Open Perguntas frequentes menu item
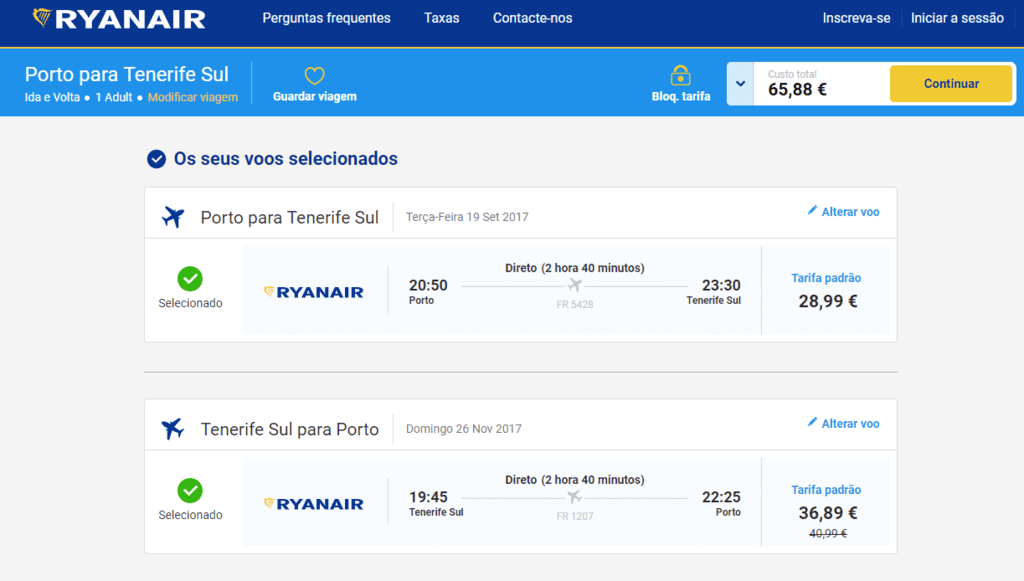 [x=327, y=18]
